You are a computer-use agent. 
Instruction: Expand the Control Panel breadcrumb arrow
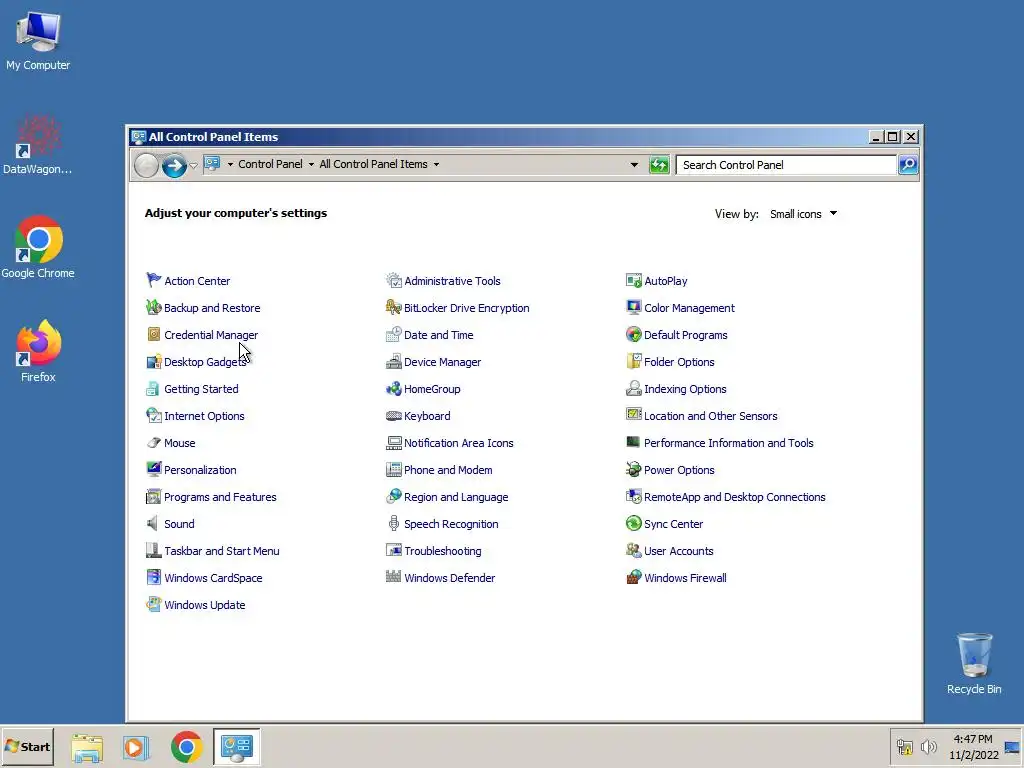(x=311, y=165)
